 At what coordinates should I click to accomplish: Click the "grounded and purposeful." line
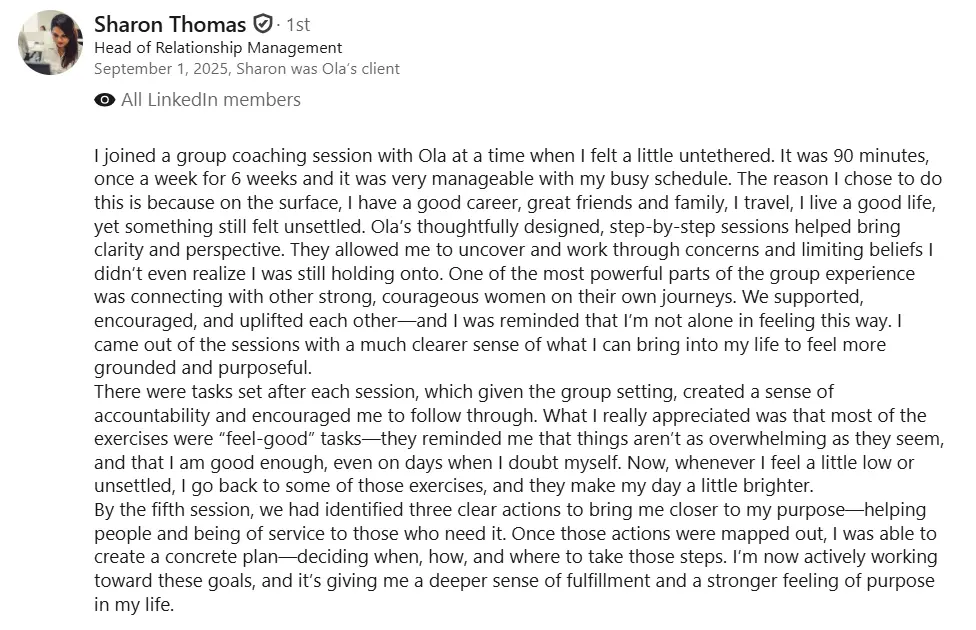point(203,368)
